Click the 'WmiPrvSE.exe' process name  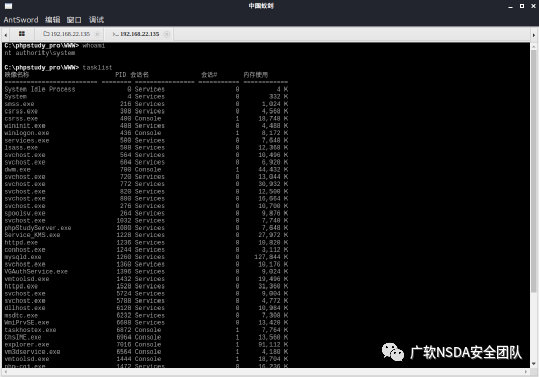click(x=27, y=323)
